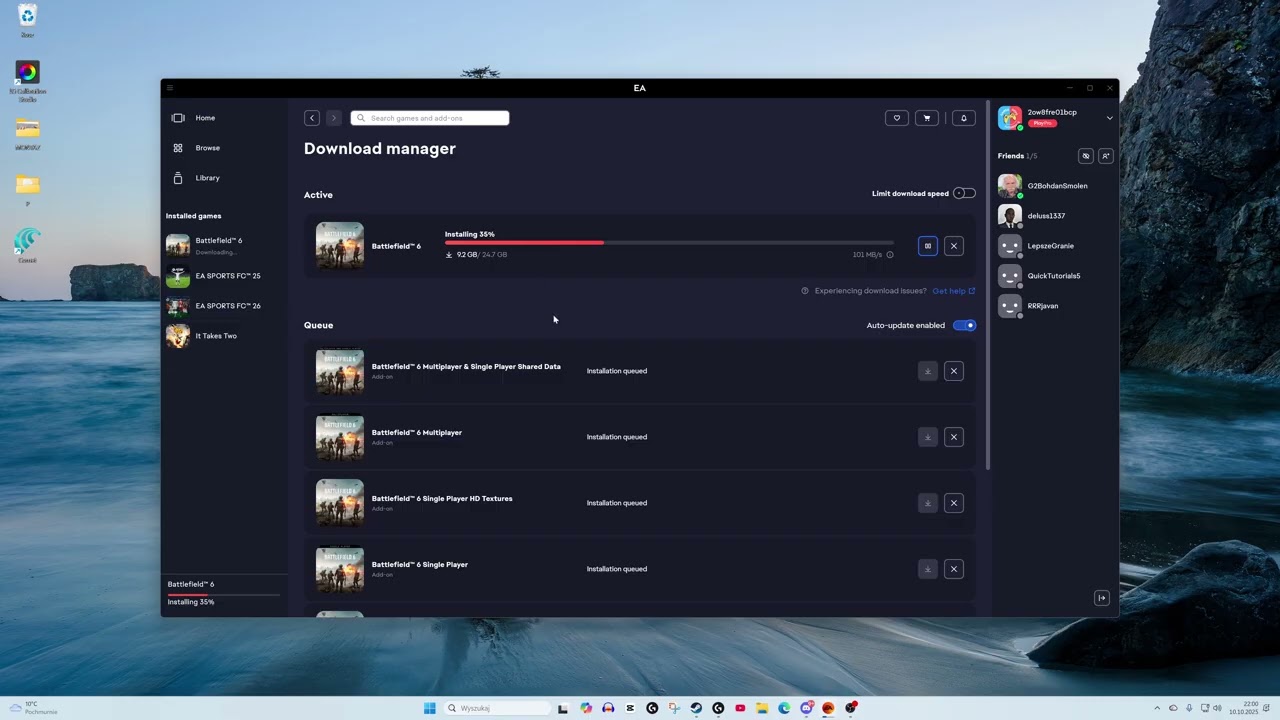Start download of Multiplayer & Single Player Shared Data
Screen dimensions: 1280x720
click(928, 371)
